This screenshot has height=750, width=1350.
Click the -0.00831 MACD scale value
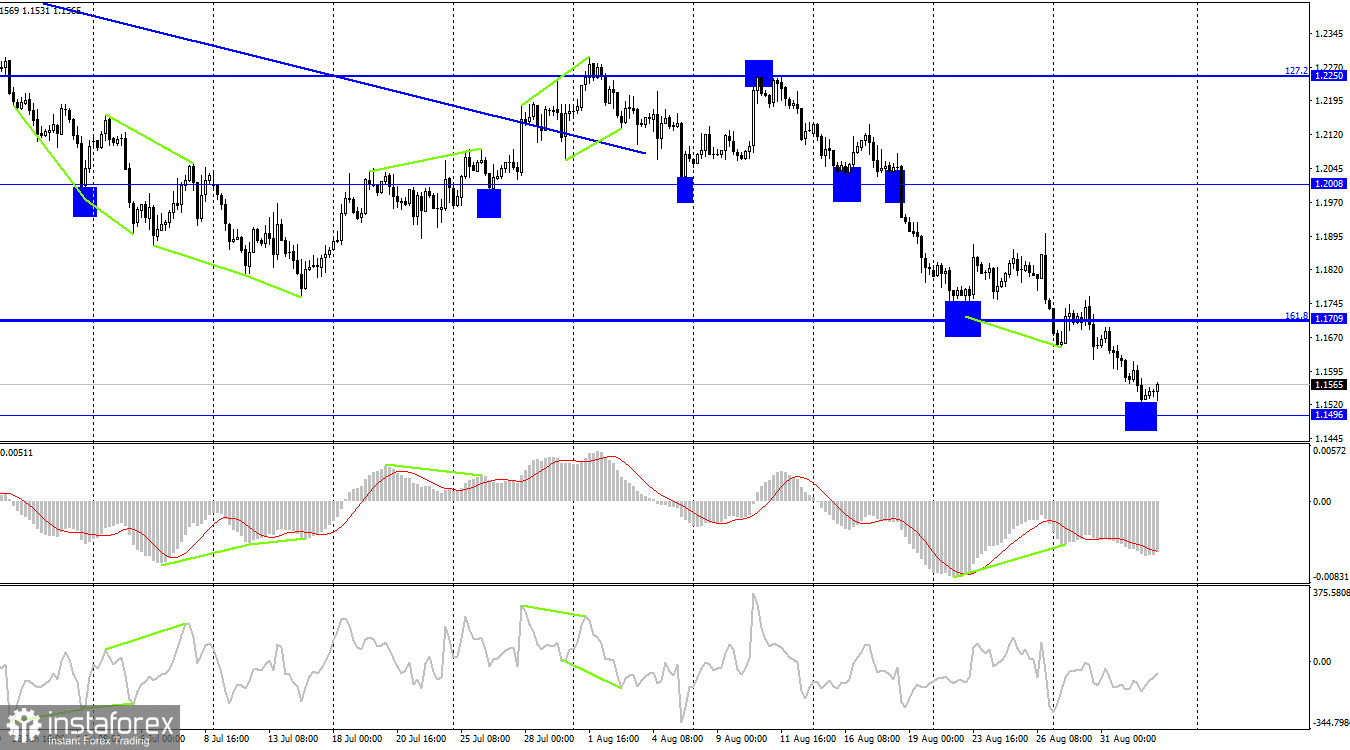click(x=1329, y=576)
